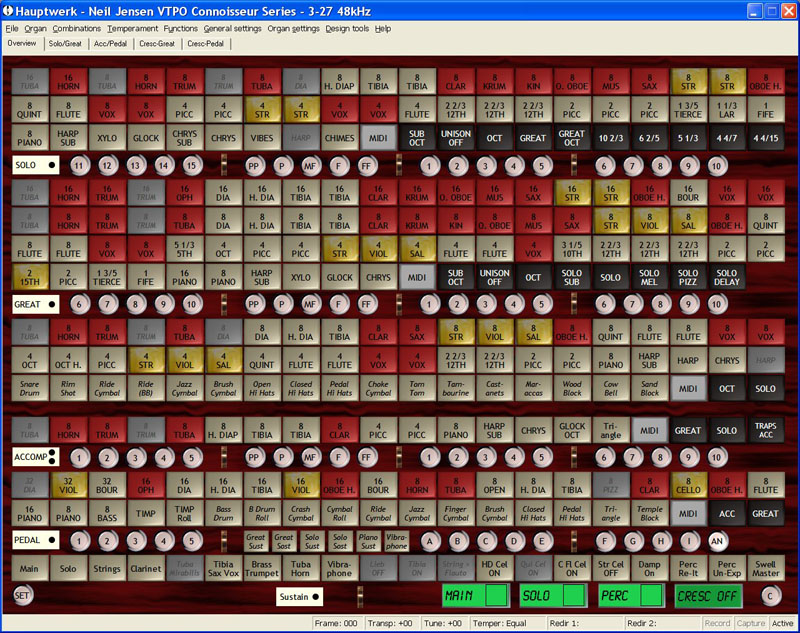Toggle the Tibia Sax Vox tremulant
The height and width of the screenshot is (633, 800).
(223, 568)
